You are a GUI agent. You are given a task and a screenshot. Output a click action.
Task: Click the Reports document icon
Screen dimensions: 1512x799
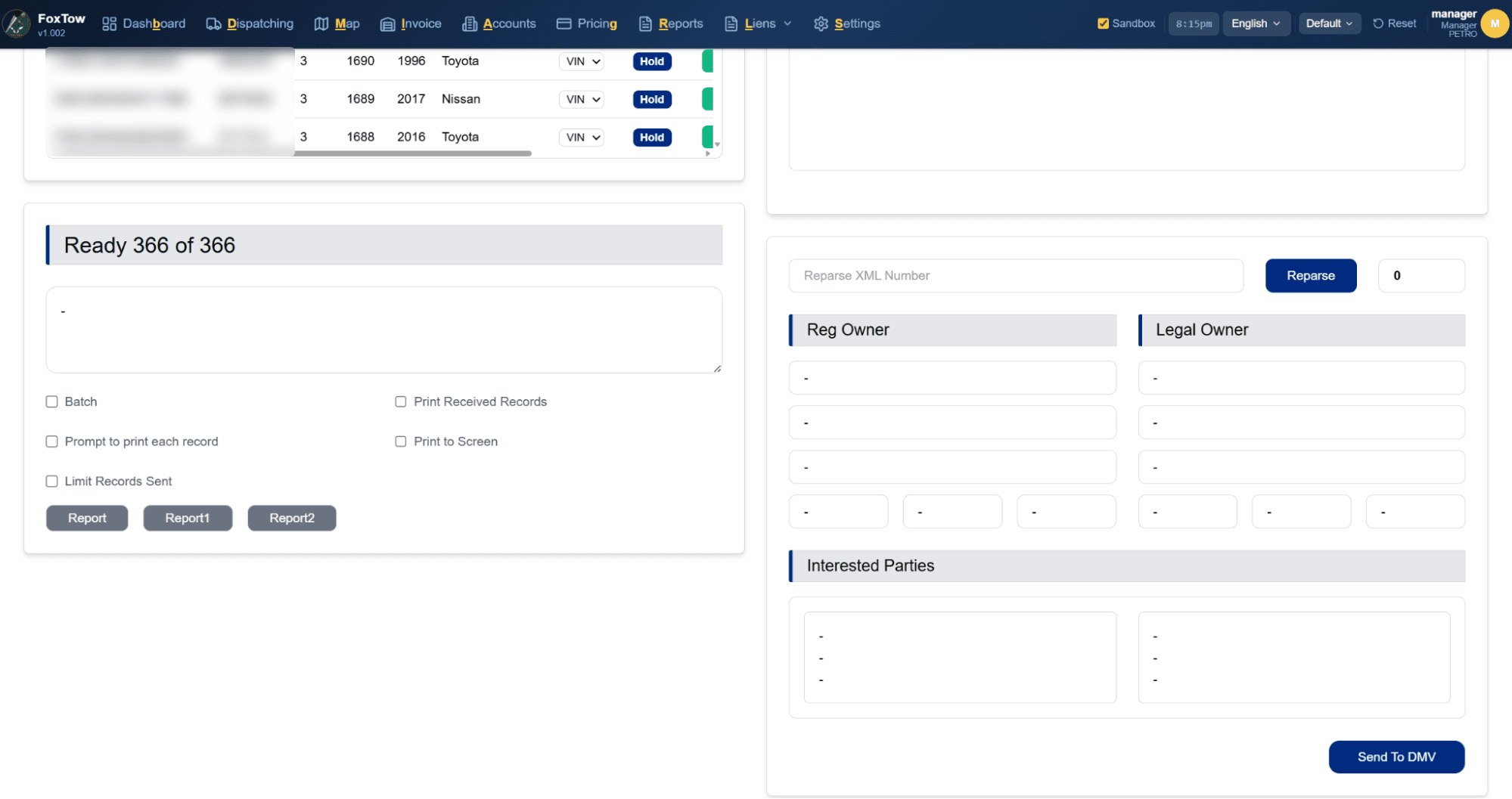point(645,24)
